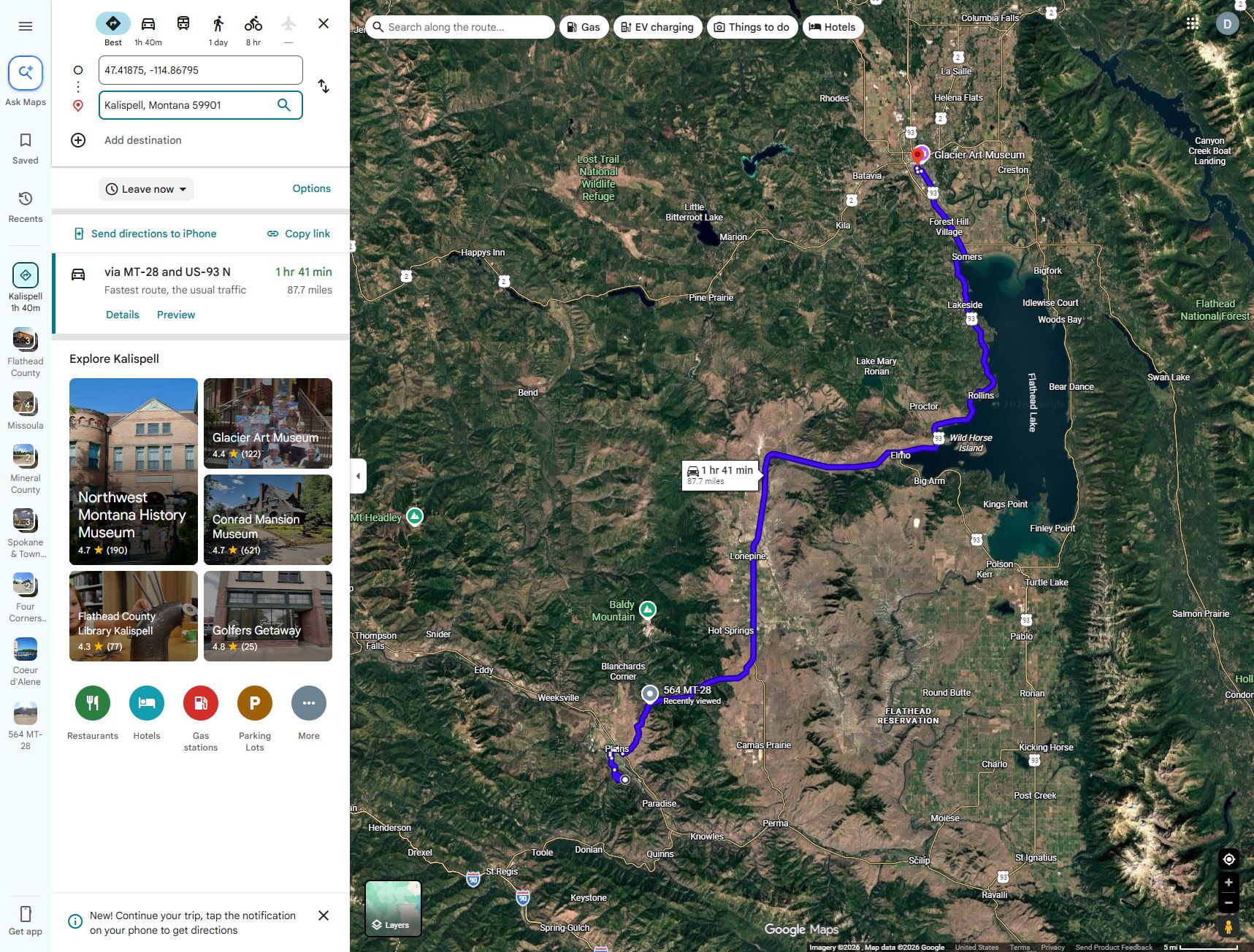Select Walking travel mode

pyautogui.click(x=218, y=30)
